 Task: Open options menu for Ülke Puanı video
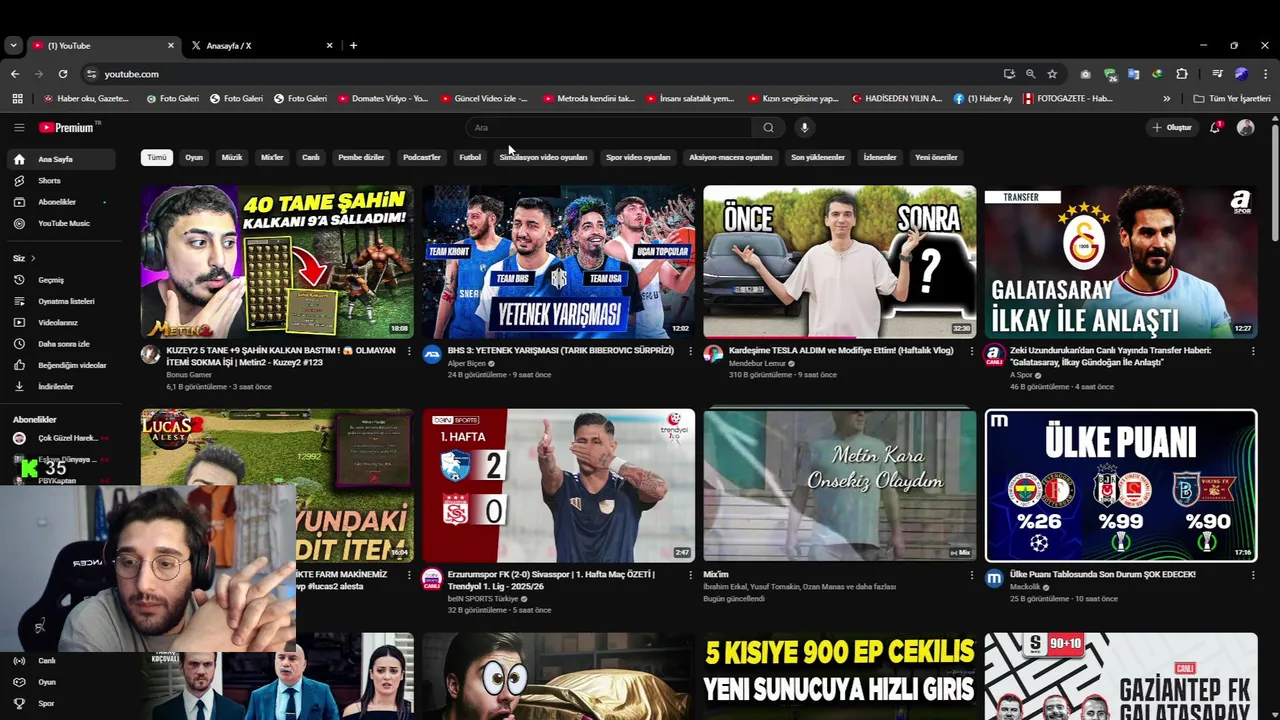click(x=1252, y=575)
